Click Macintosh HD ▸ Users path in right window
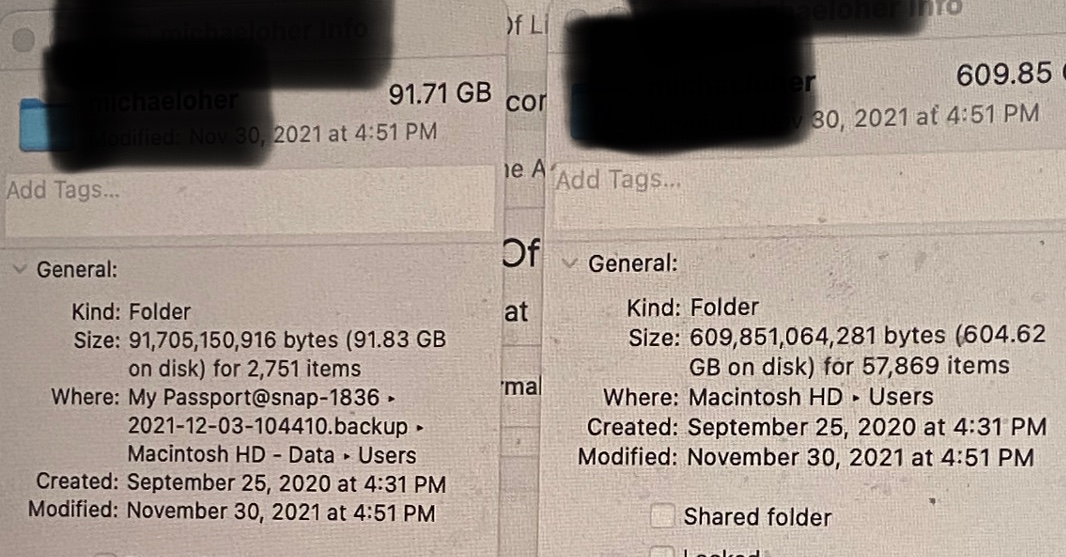 tap(811, 396)
